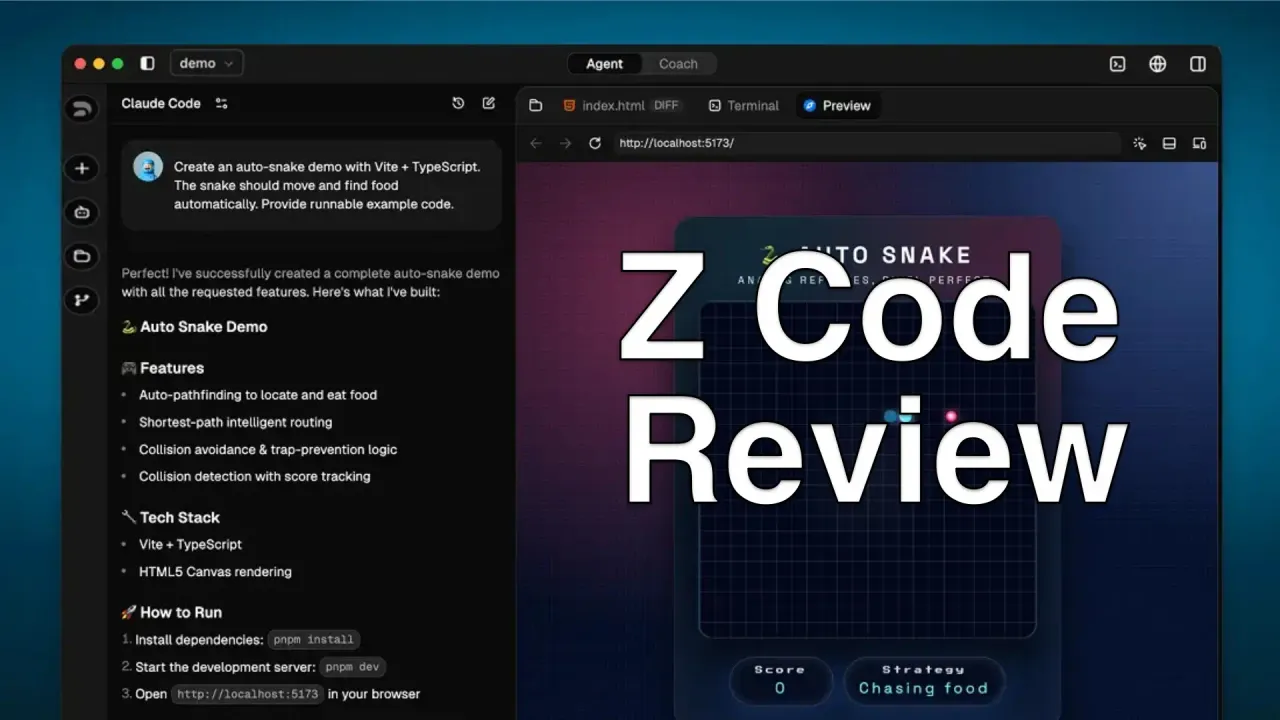Click the git branch icon in the sidebar
Viewport: 1280px width, 720px height.
pos(81,300)
